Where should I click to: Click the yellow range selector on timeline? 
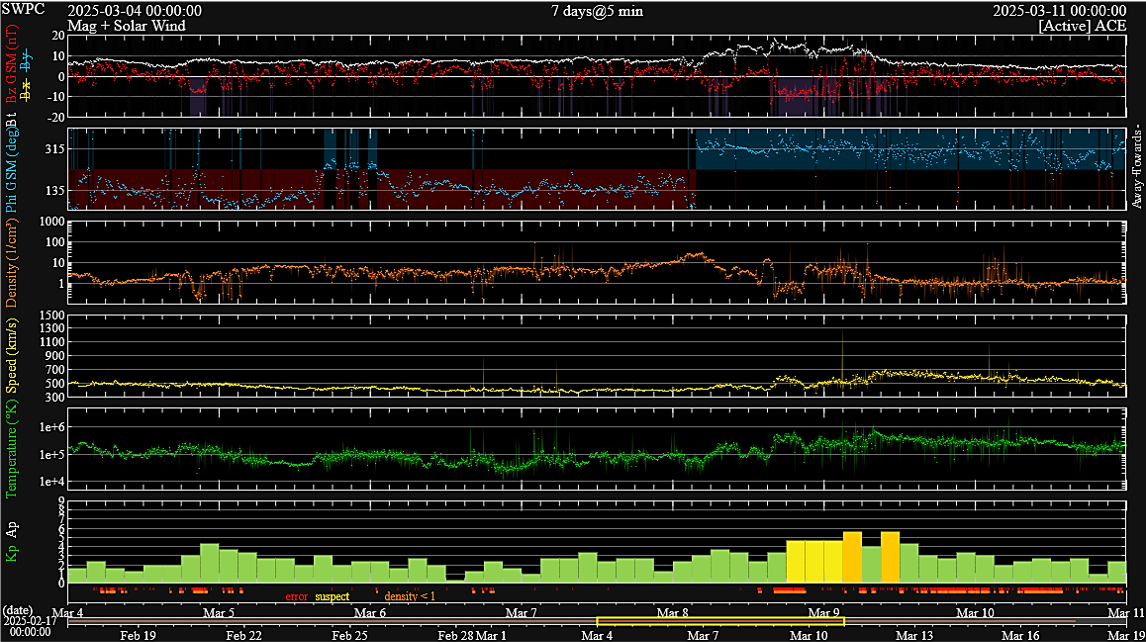(x=720, y=622)
